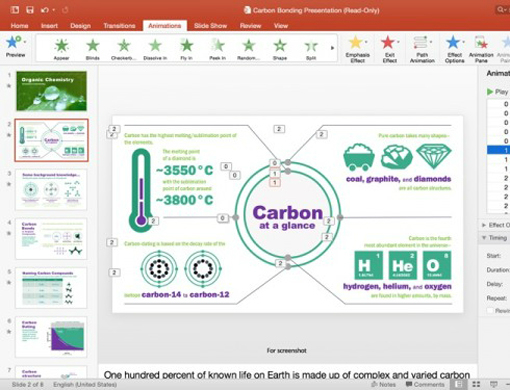Image resolution: width=510 pixels, height=390 pixels.
Task: Click the Play button in Animations pane
Action: (498, 92)
